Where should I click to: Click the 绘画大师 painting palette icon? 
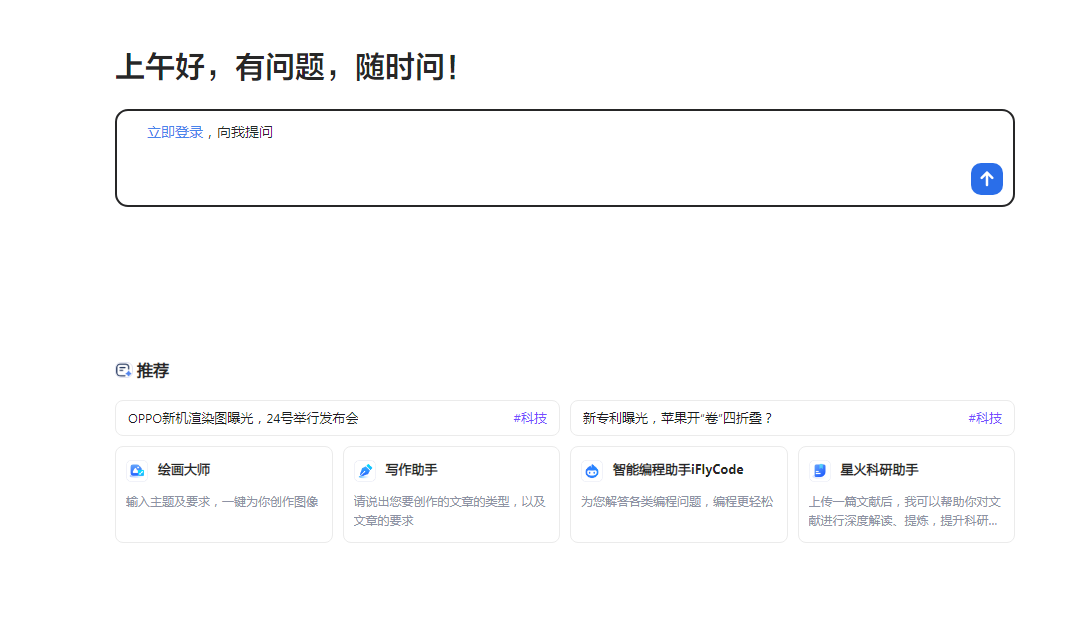click(x=138, y=469)
